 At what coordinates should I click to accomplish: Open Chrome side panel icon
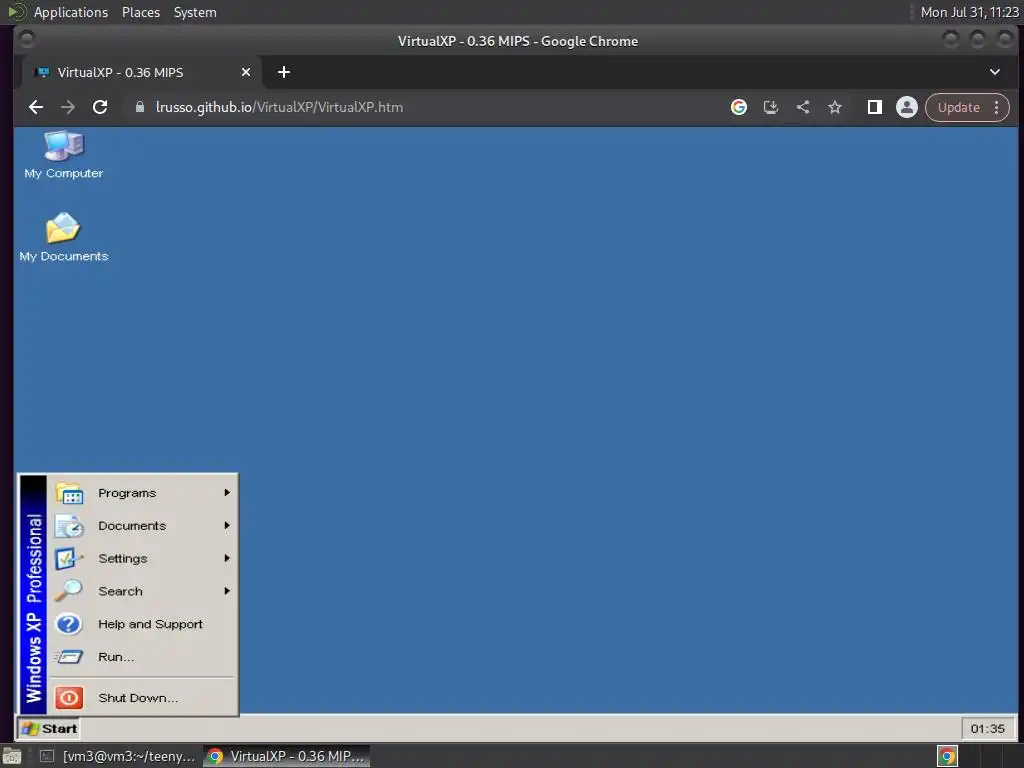tap(874, 107)
